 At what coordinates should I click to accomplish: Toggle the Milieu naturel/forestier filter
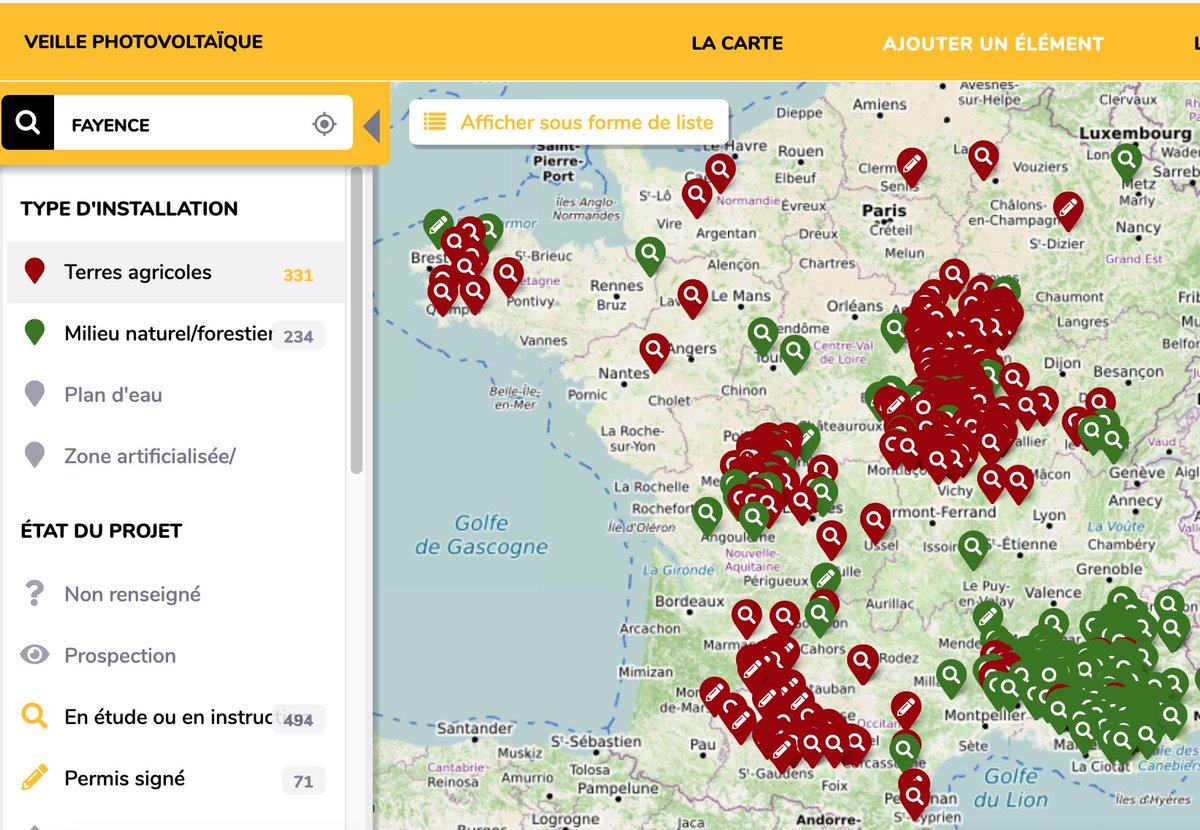pyautogui.click(x=176, y=334)
